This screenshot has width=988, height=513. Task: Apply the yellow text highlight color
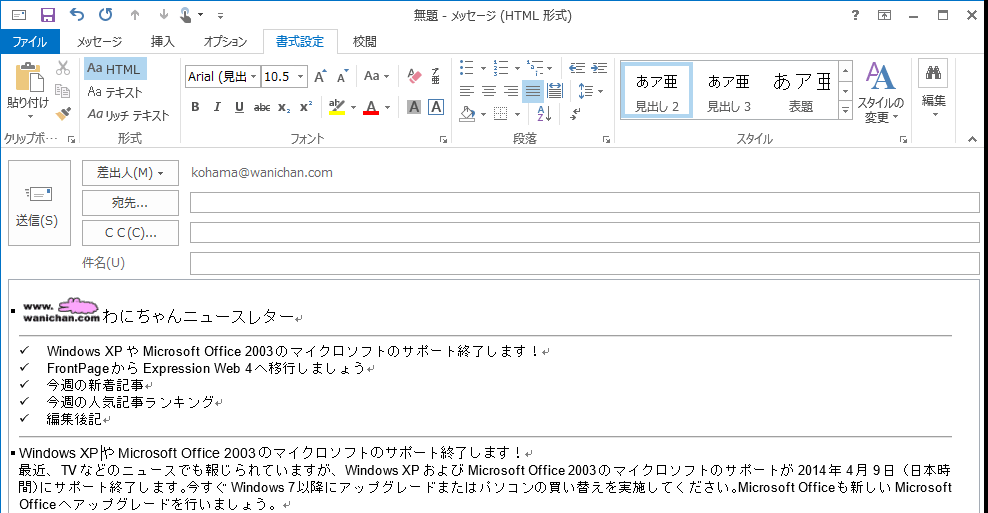click(337, 108)
